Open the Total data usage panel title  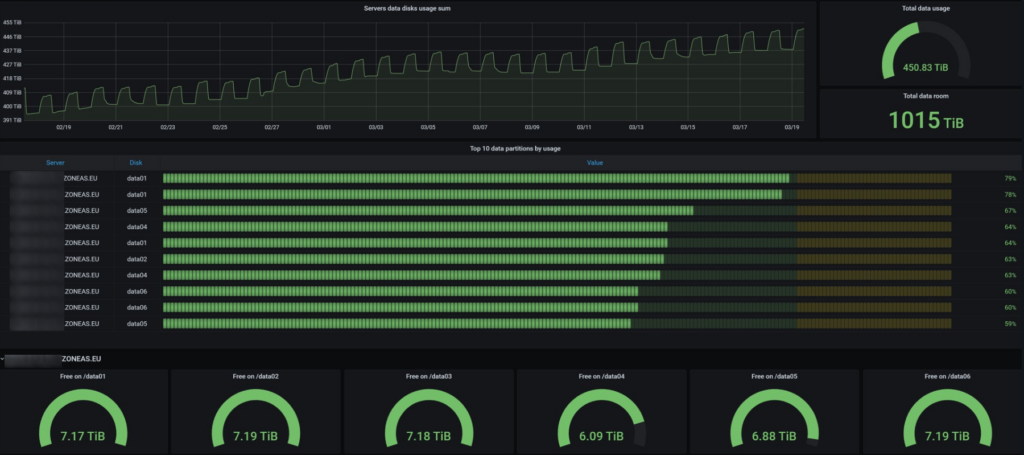926,8
